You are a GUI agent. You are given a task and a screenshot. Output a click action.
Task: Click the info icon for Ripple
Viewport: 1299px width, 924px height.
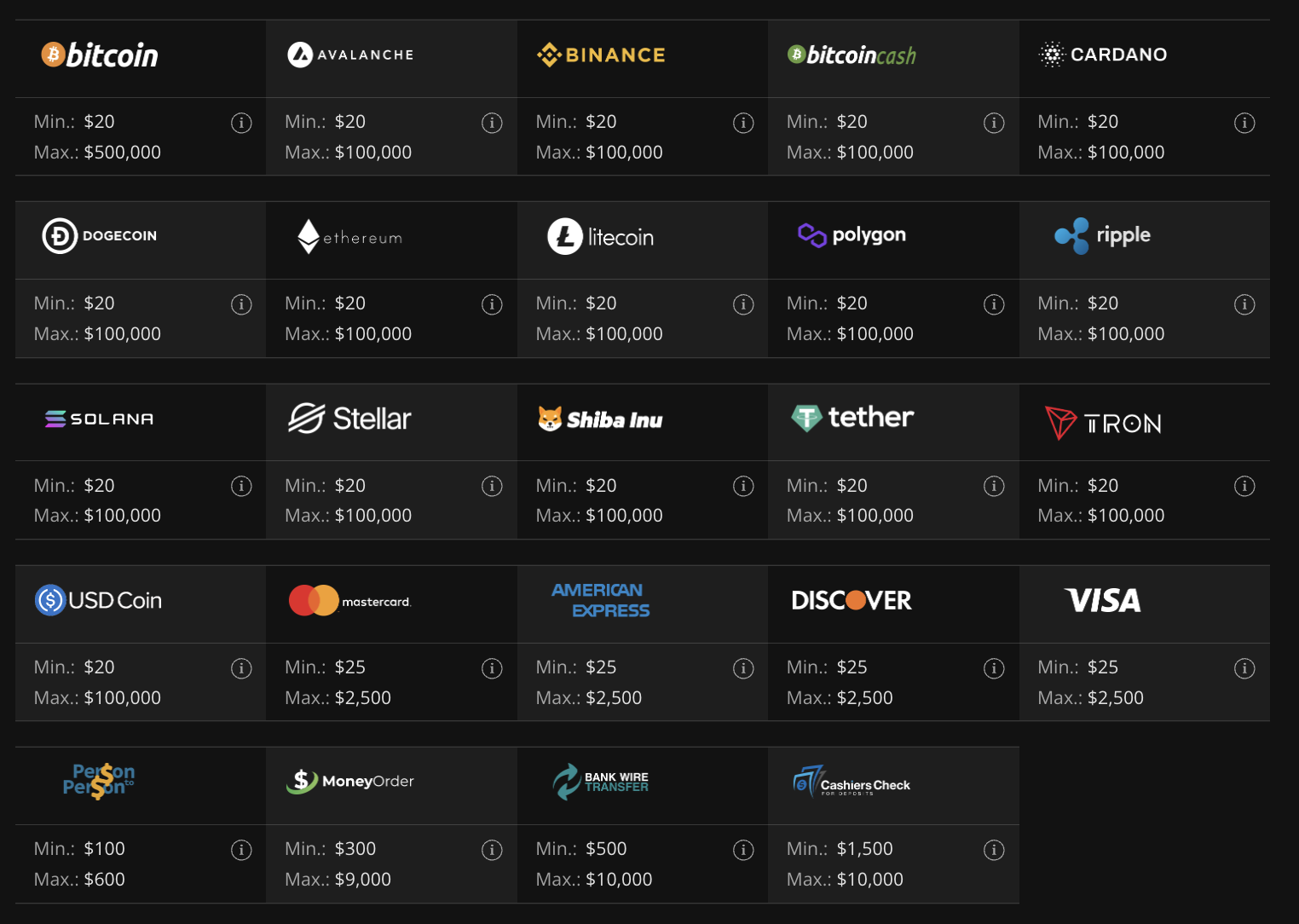(x=1244, y=304)
